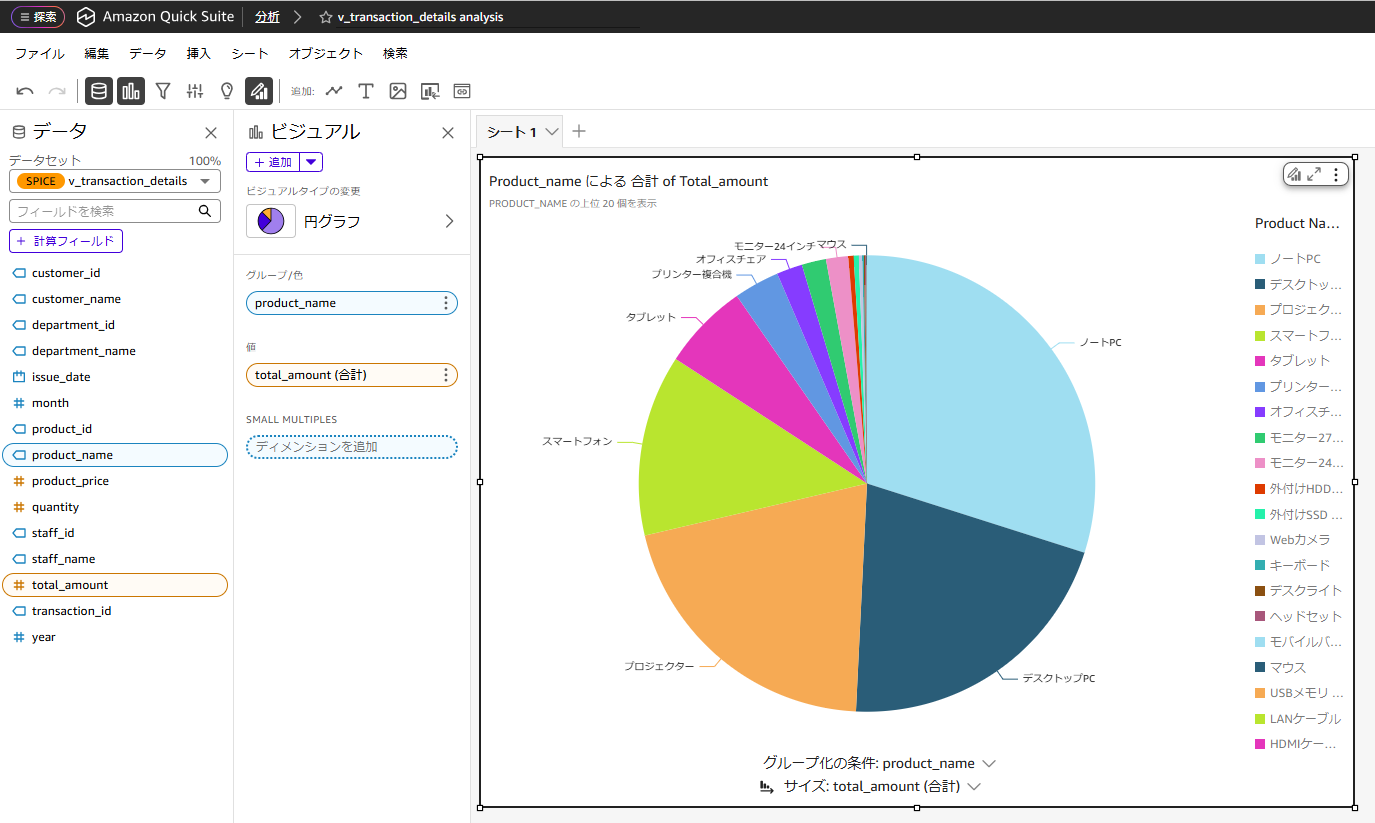
Task: Open the insights lightbulb icon
Action: tap(227, 91)
